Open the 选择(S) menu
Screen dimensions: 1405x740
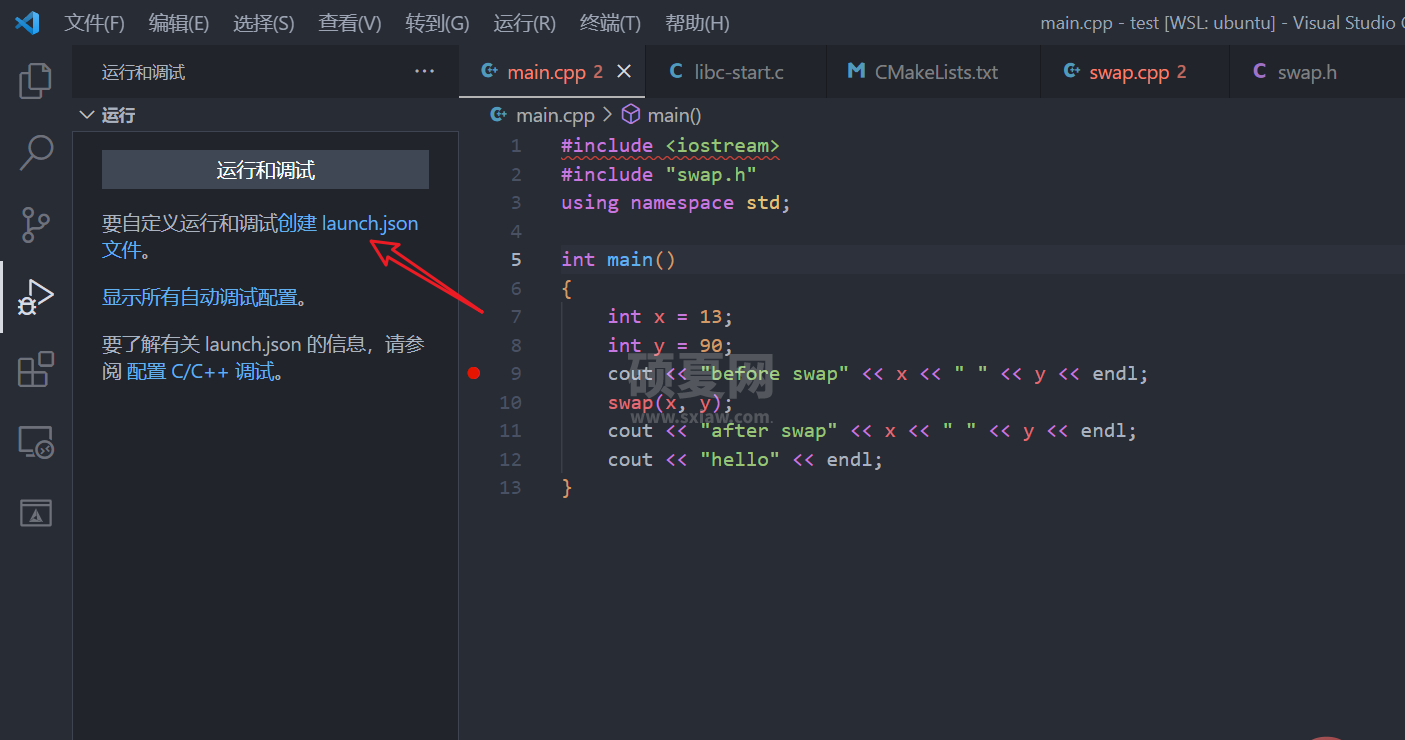pyautogui.click(x=264, y=23)
